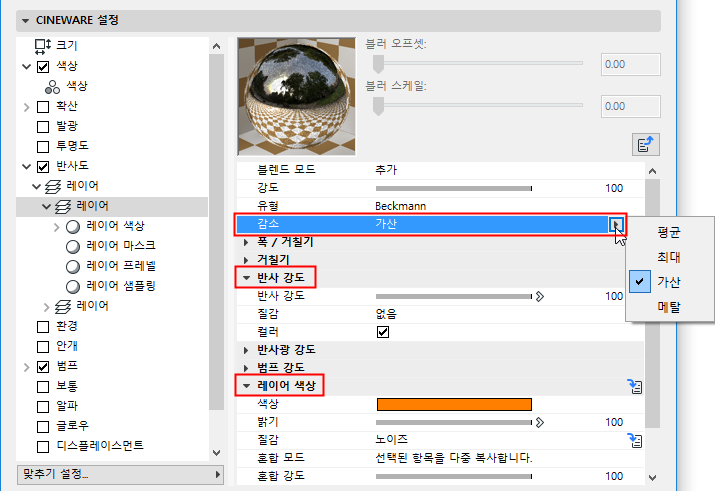Click the 밝기 slider keyframe diamond
Viewport: 715px width, 491px height.
click(x=540, y=423)
